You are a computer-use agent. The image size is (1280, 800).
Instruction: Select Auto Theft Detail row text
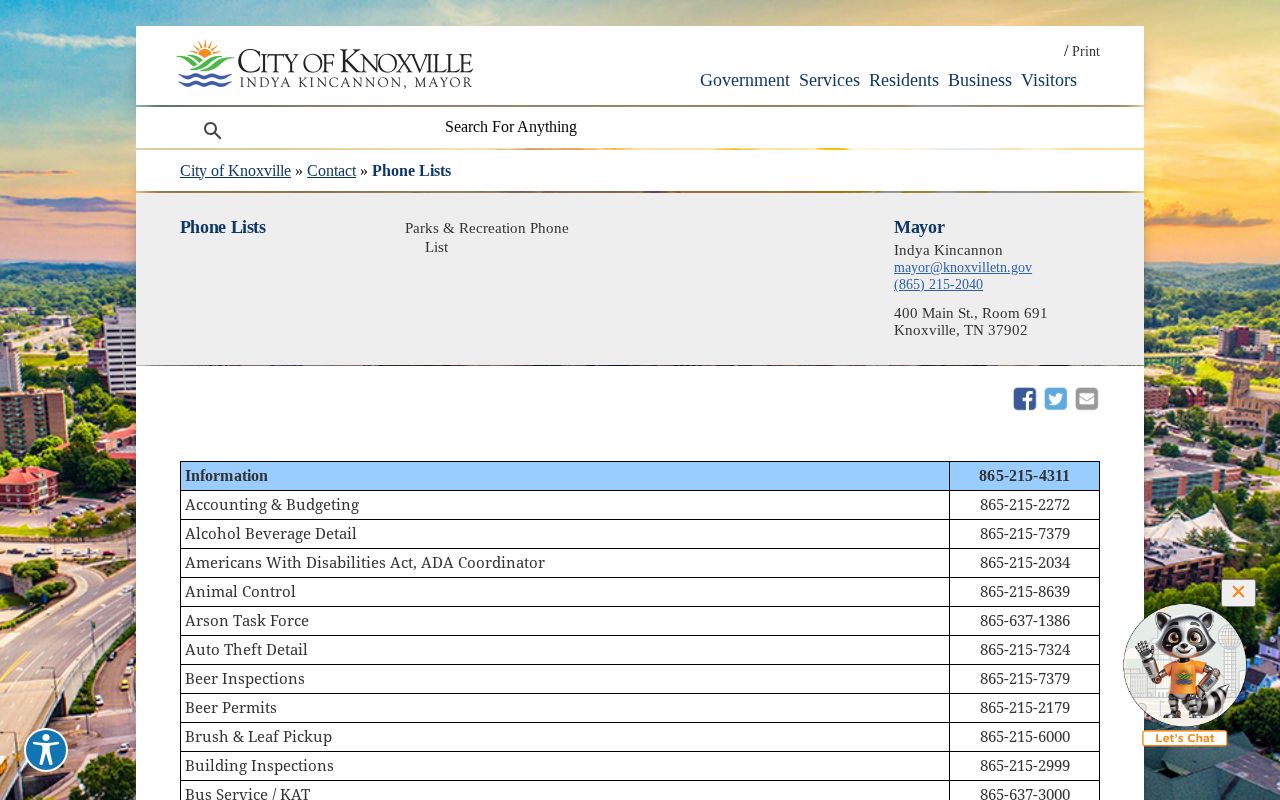point(246,650)
